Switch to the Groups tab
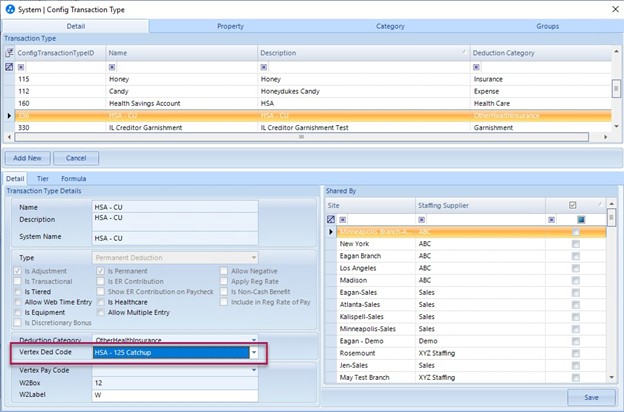Image resolution: width=624 pixels, height=412 pixels. click(548, 26)
